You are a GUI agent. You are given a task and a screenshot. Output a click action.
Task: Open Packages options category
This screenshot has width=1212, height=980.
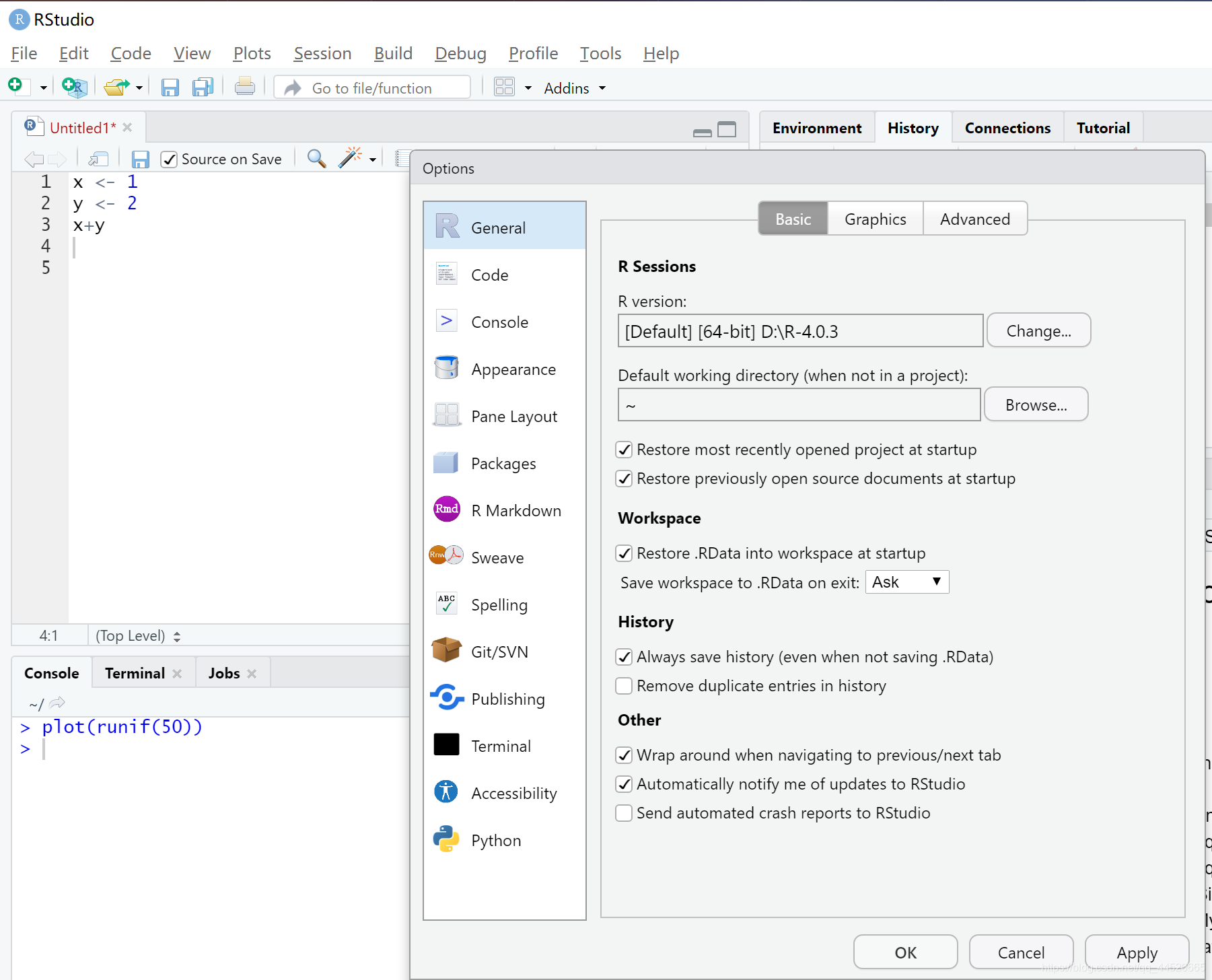pos(505,463)
